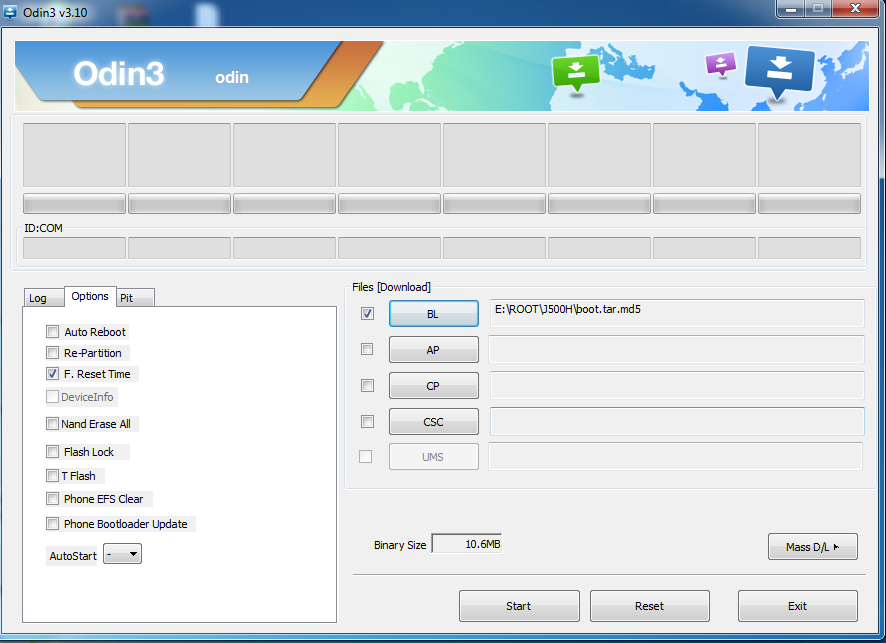886x643 pixels.
Task: Open the AutoStart dropdown
Action: coord(123,554)
